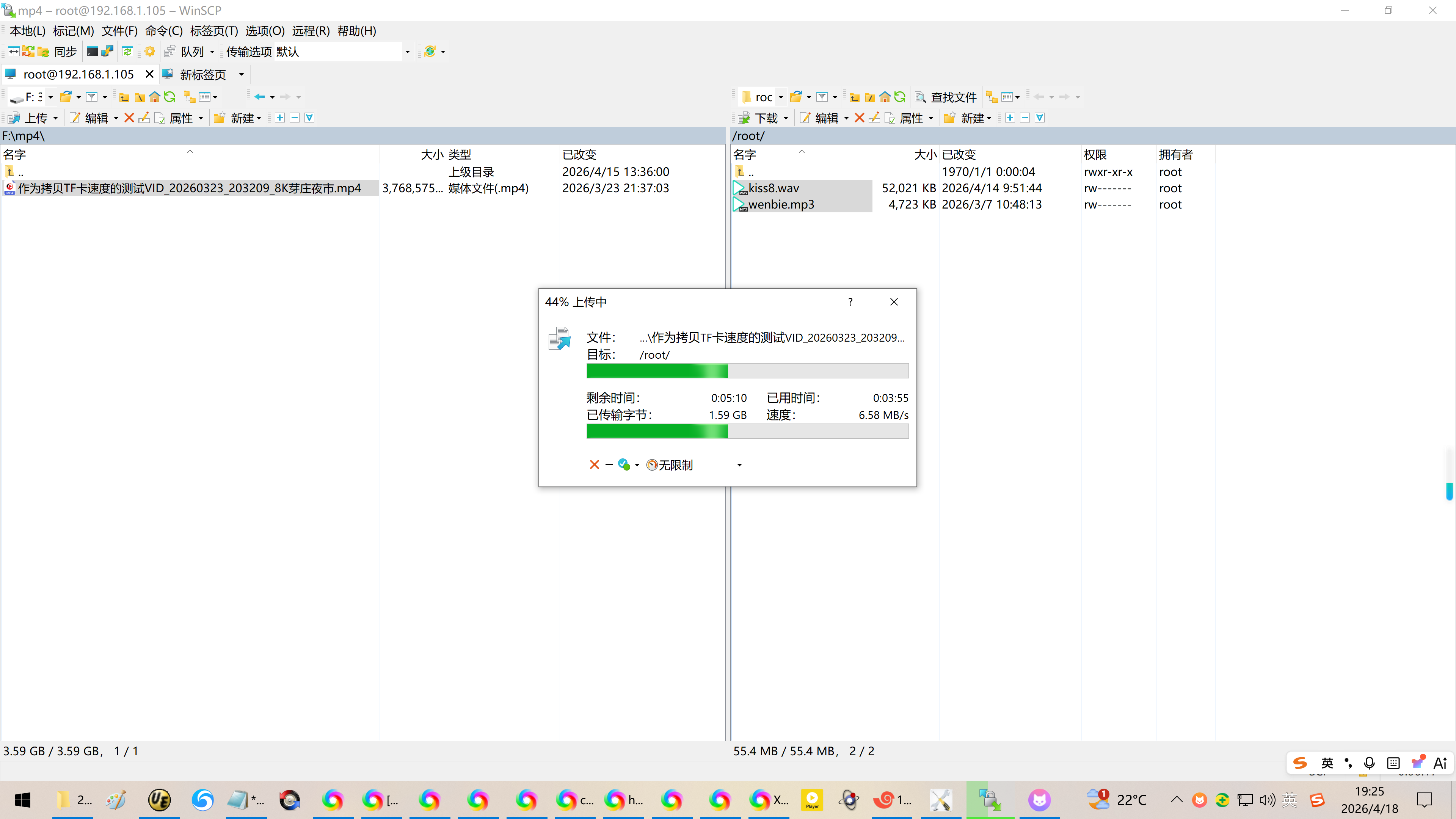
Task: Go to local home directory icon
Action: 154,97
